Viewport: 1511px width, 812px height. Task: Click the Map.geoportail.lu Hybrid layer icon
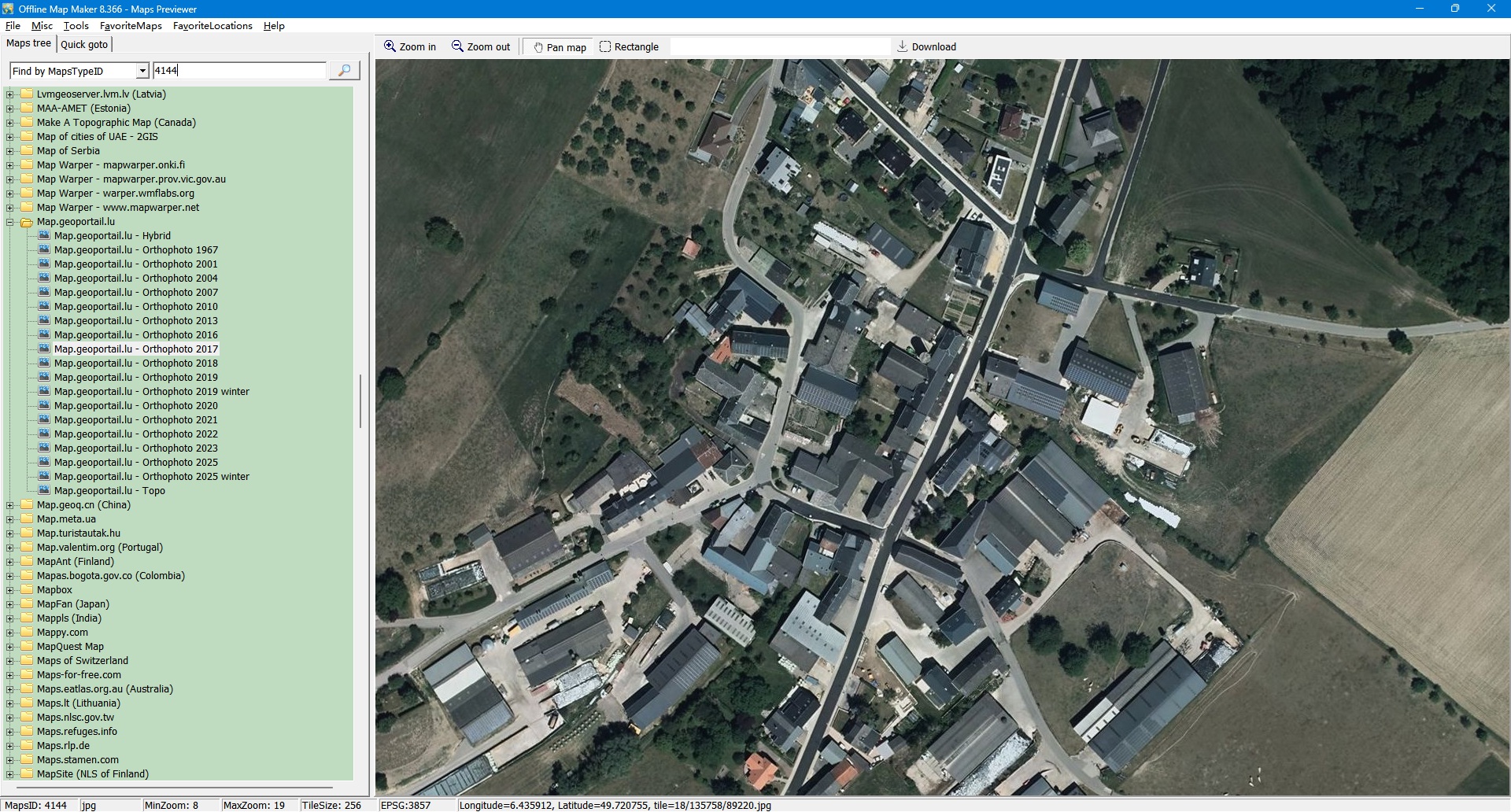coord(44,235)
